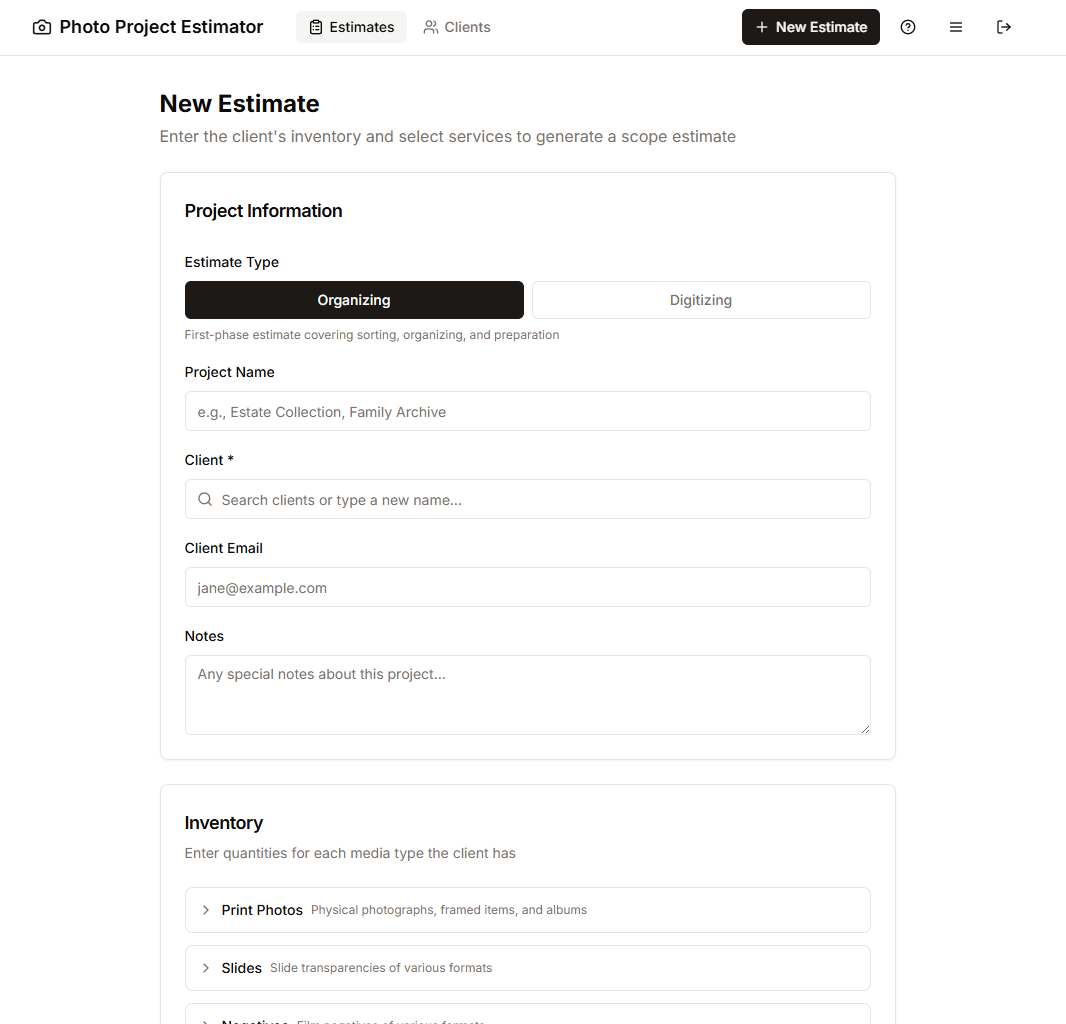Switch estimate type to Digitizing
The image size is (1066, 1024).
701,300
